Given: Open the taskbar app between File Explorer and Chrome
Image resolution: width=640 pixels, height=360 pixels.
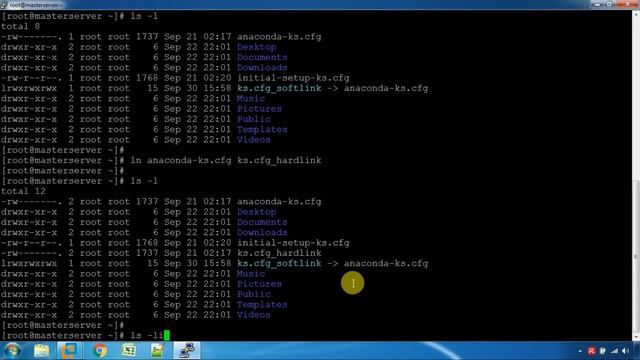Looking at the screenshot, I should tap(69, 351).
